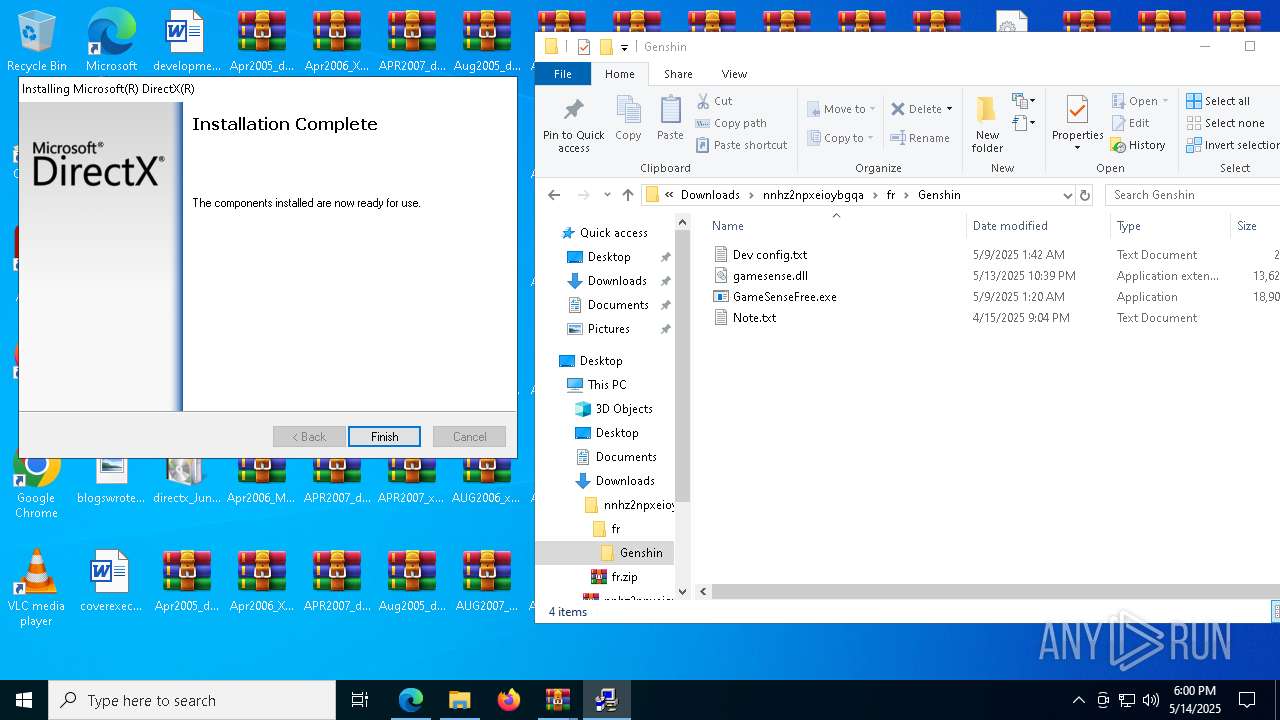Click WinRAR taskbar icon
Viewport: 1280px width, 720px height.
pyautogui.click(x=558, y=700)
